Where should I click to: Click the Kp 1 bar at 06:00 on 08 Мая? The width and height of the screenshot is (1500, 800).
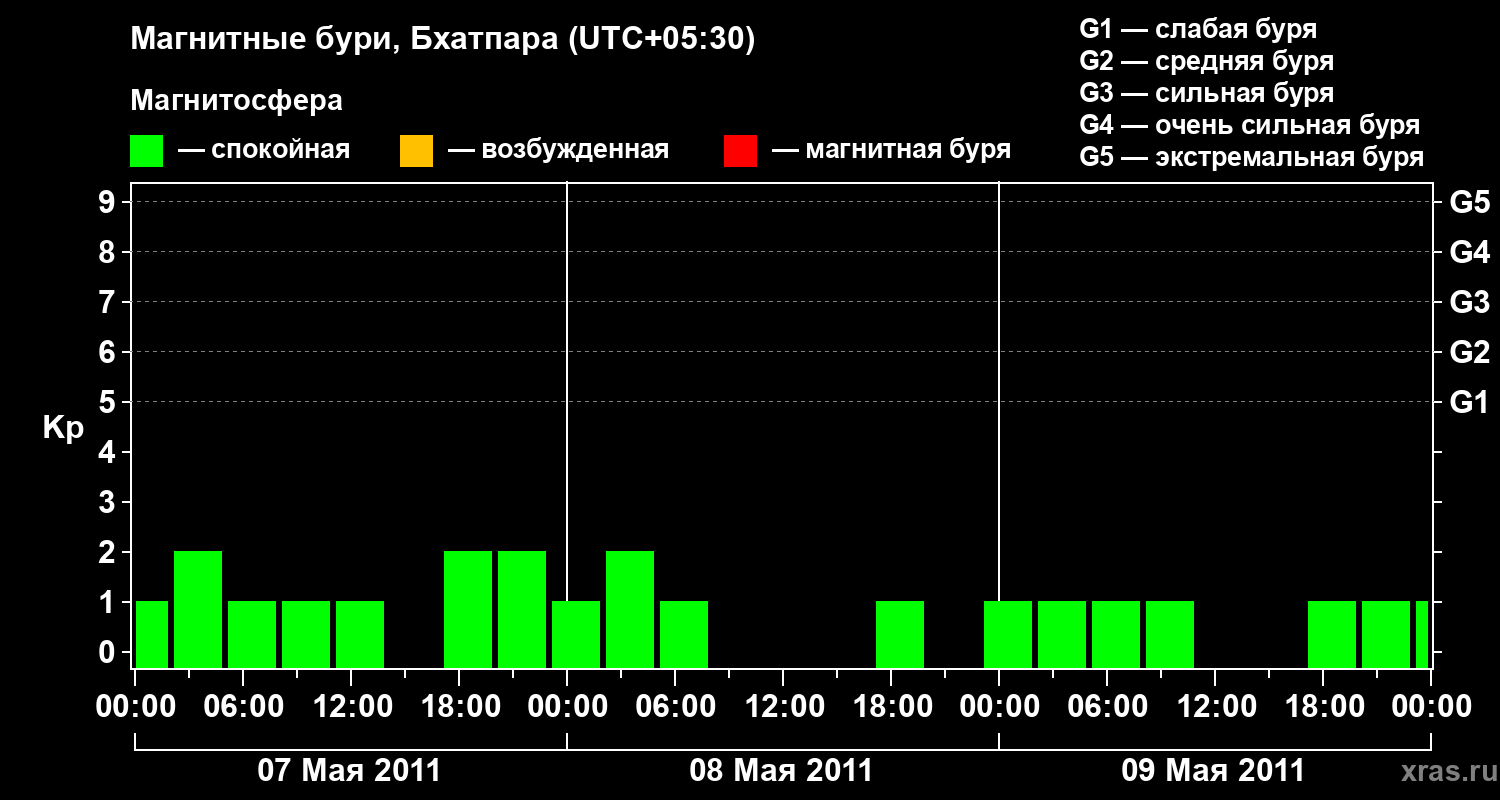pyautogui.click(x=684, y=634)
